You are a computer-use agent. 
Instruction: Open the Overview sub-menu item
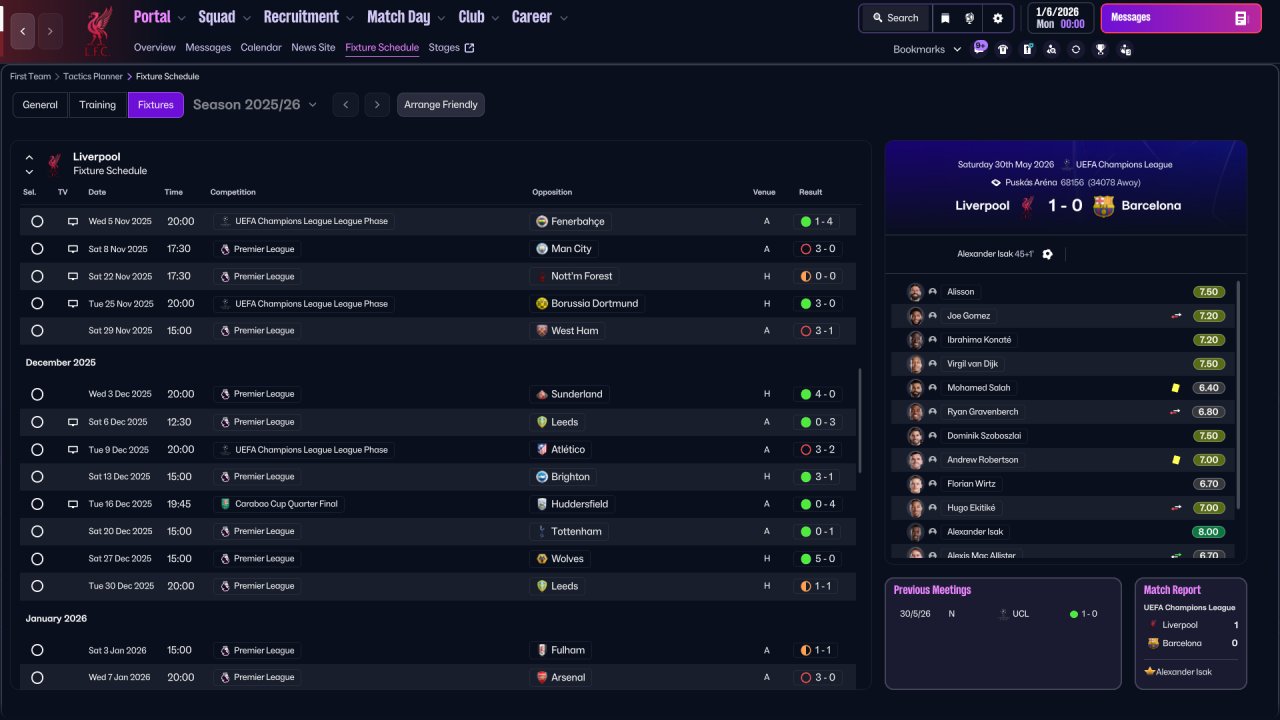tap(154, 47)
